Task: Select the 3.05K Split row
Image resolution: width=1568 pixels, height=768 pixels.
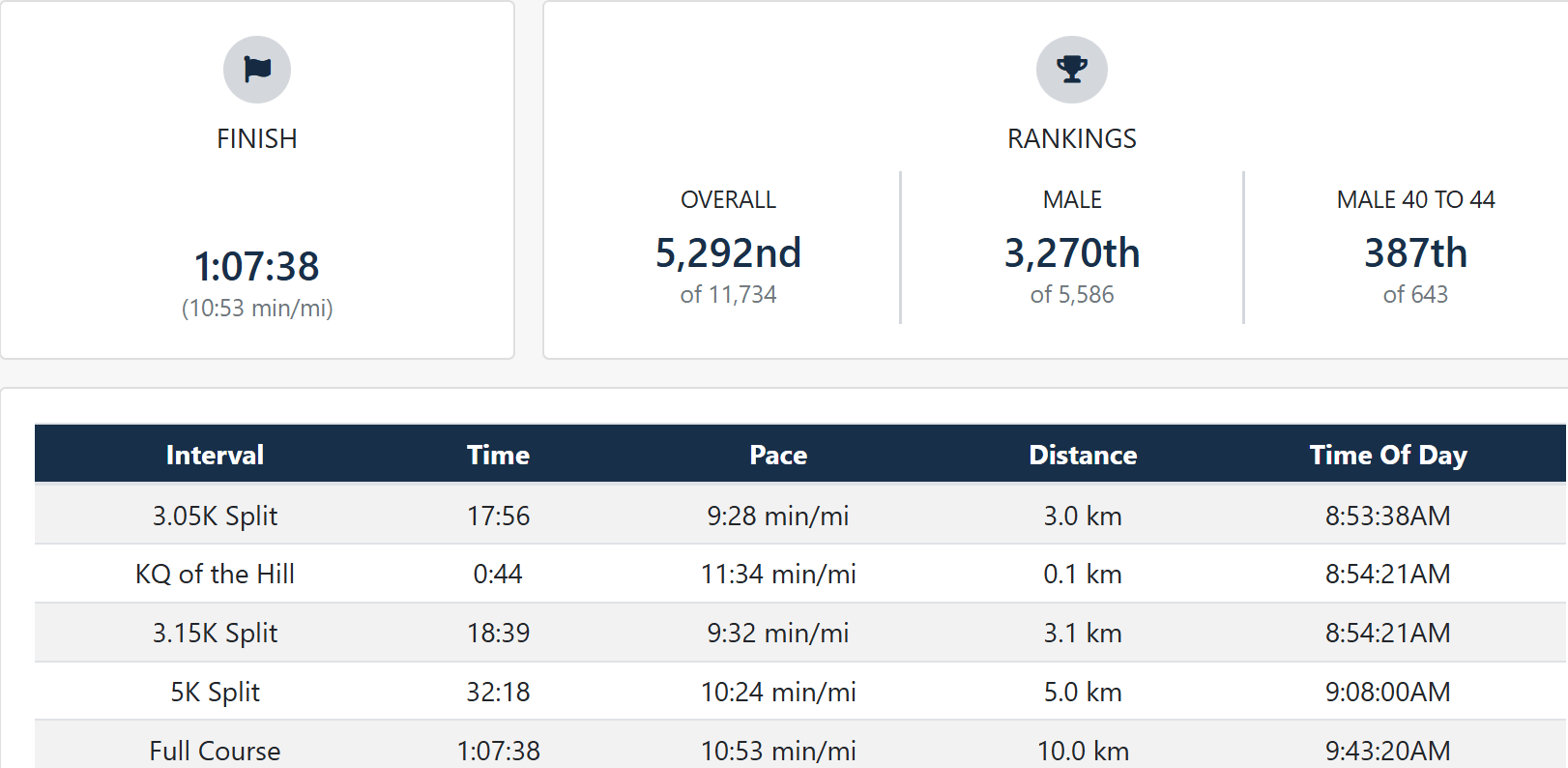Action: (800, 515)
